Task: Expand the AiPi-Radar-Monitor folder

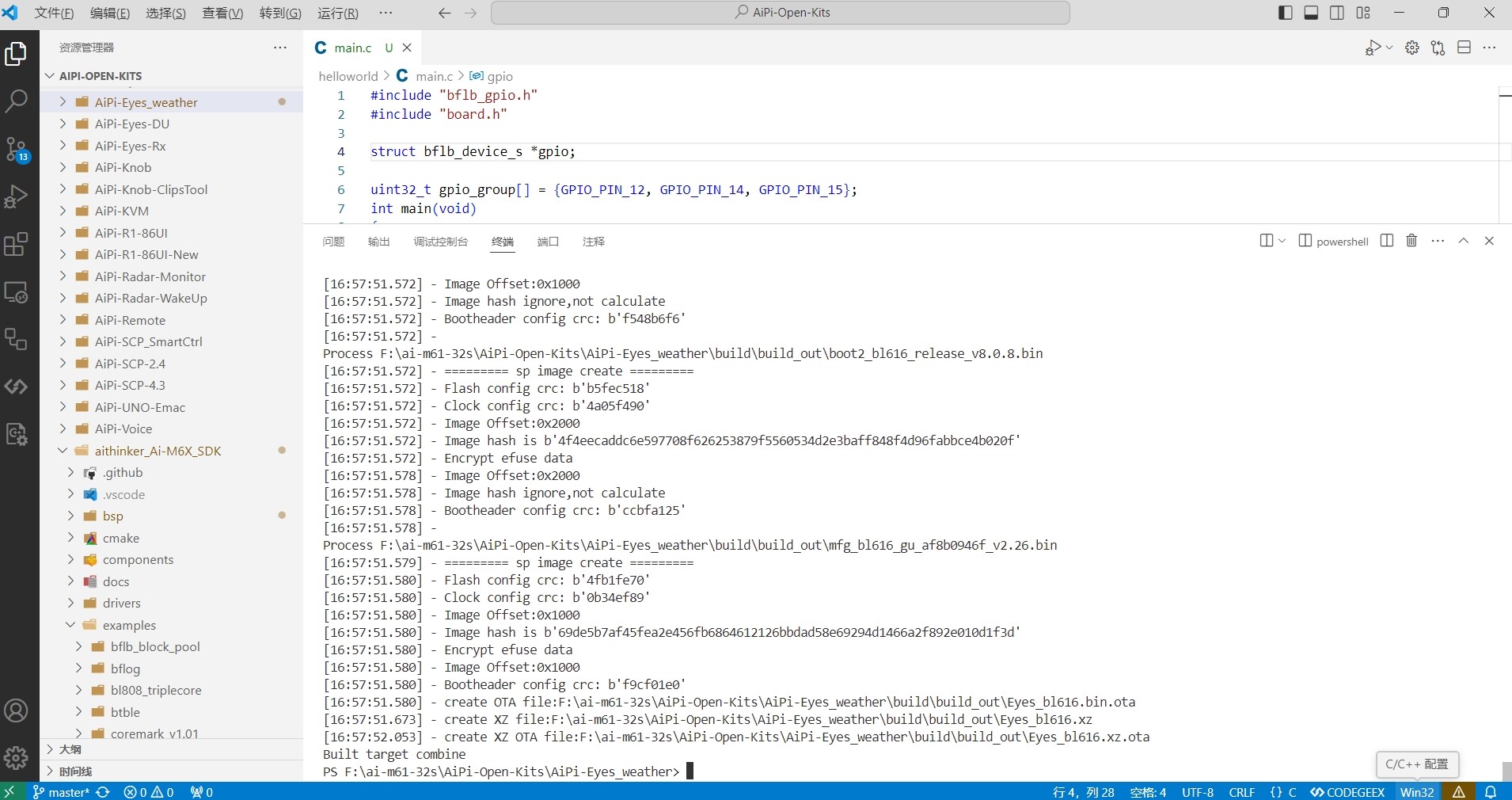Action: [x=63, y=276]
